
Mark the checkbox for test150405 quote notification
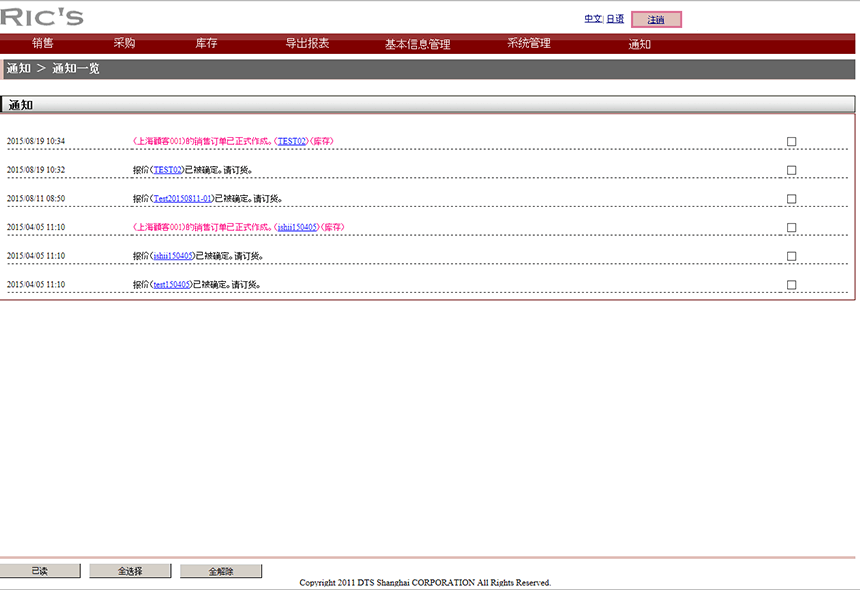click(x=791, y=285)
